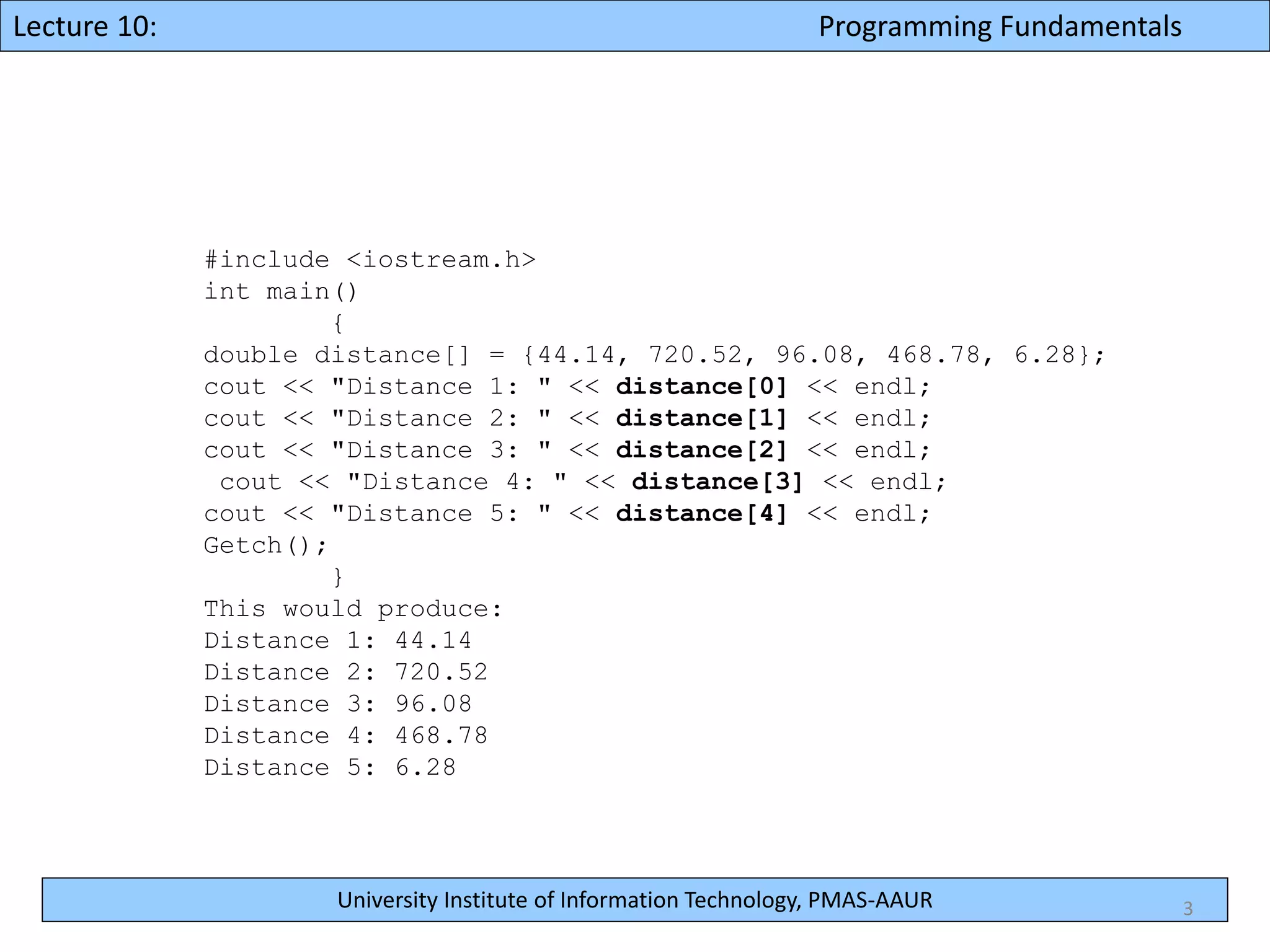This screenshot has width=1270, height=952.
Task: Click the 'double distance[]' array declaration line
Action: (x=655, y=355)
